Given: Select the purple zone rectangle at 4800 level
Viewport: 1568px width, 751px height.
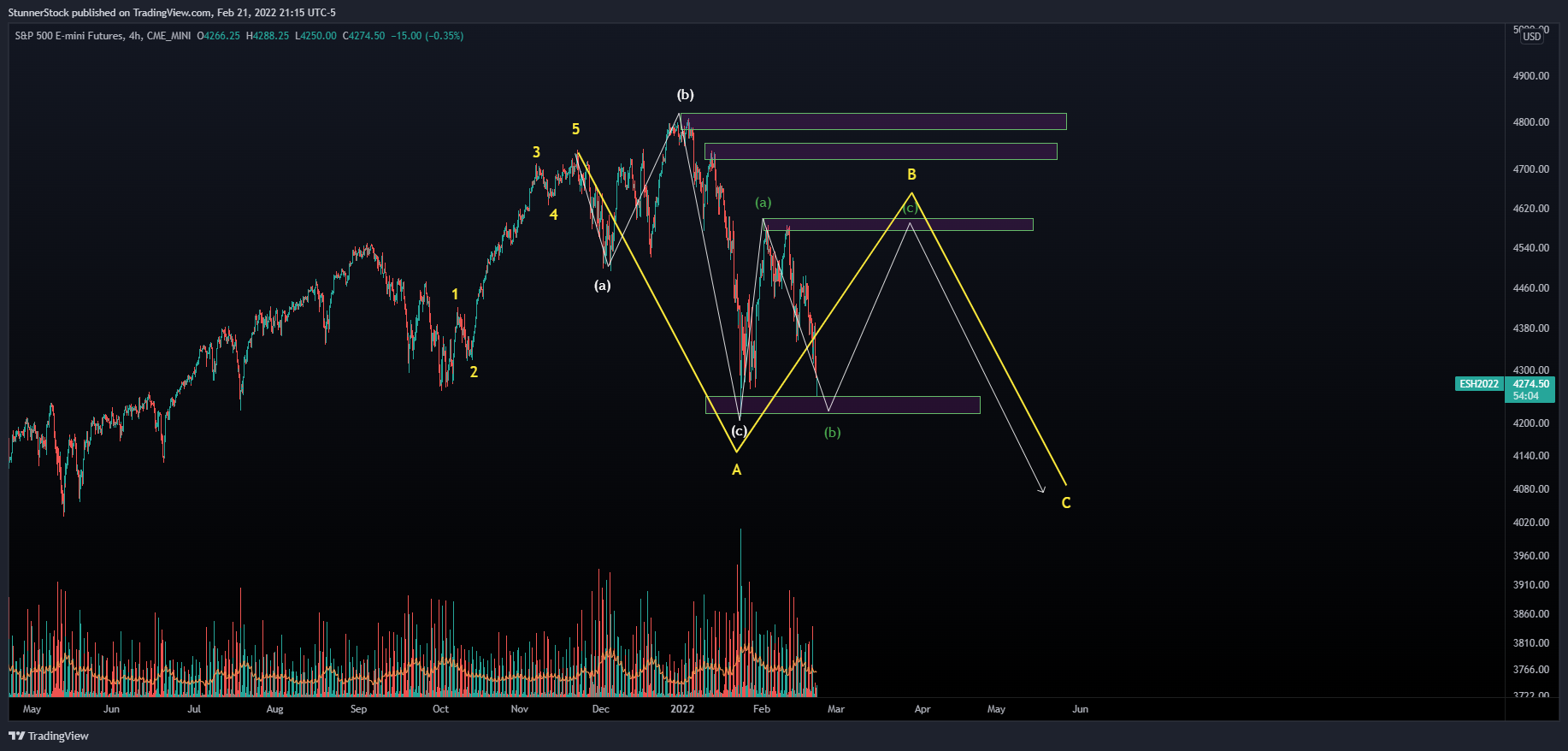Looking at the screenshot, I should pos(873,121).
